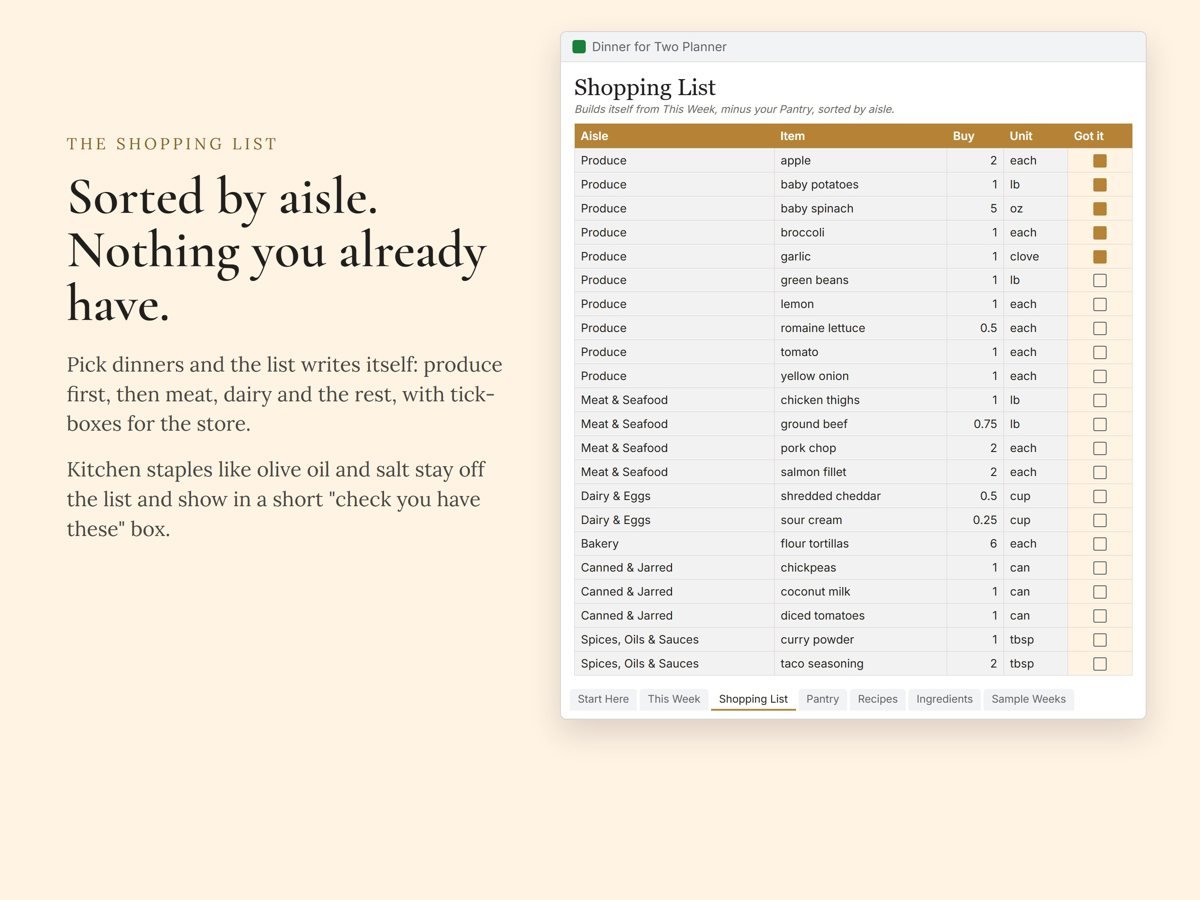Select the coconut milk cell
Image resolution: width=1200 pixels, height=900 pixels.
coord(860,592)
